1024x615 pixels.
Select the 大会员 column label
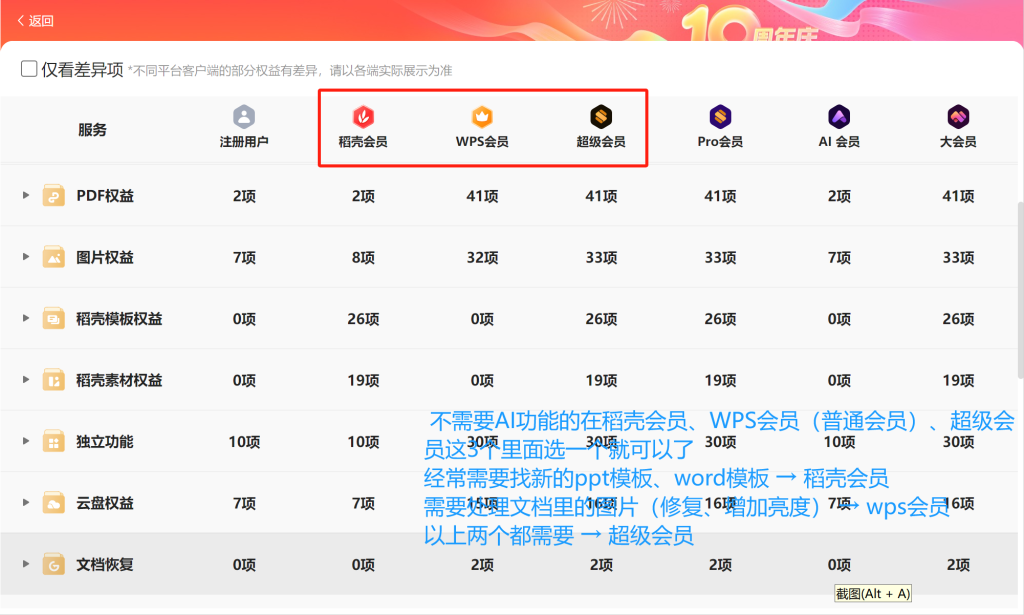958,142
